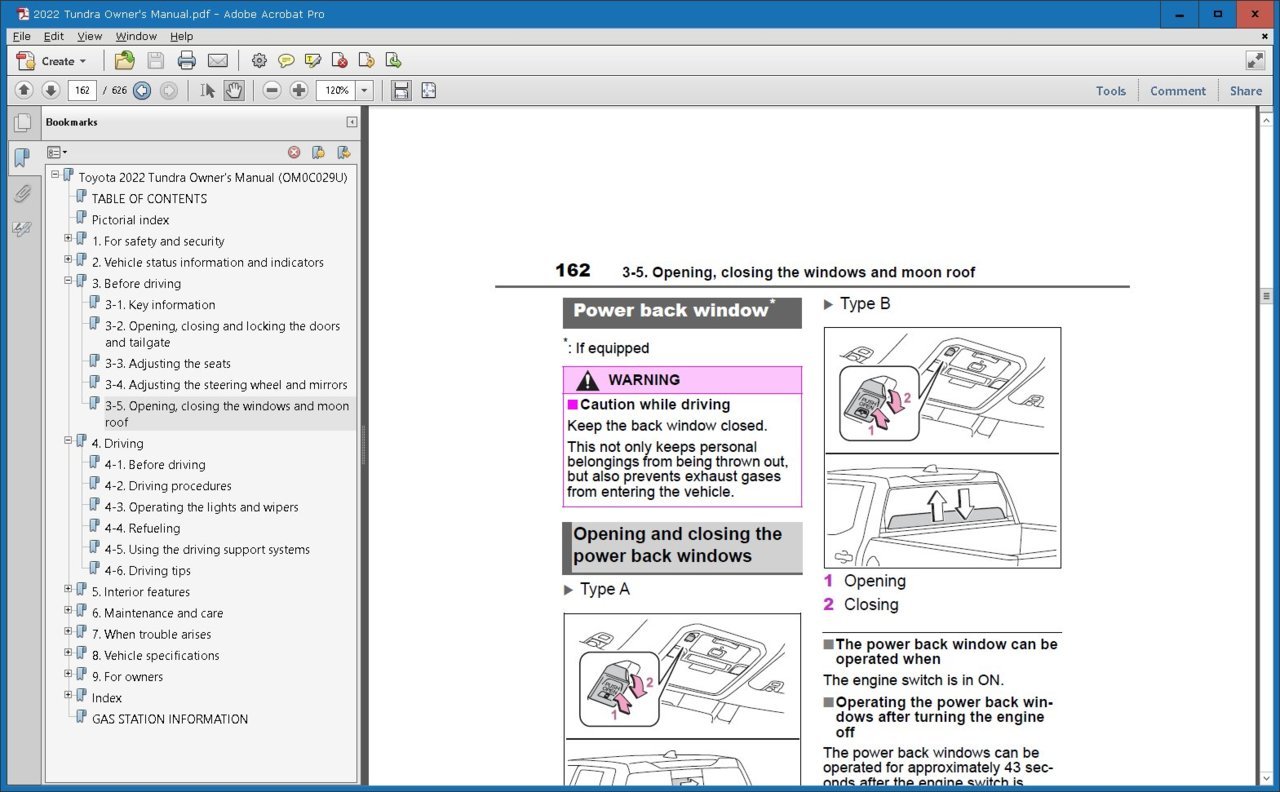Select '4-6. Driving tips' bookmark
This screenshot has height=792, width=1280.
(x=147, y=571)
